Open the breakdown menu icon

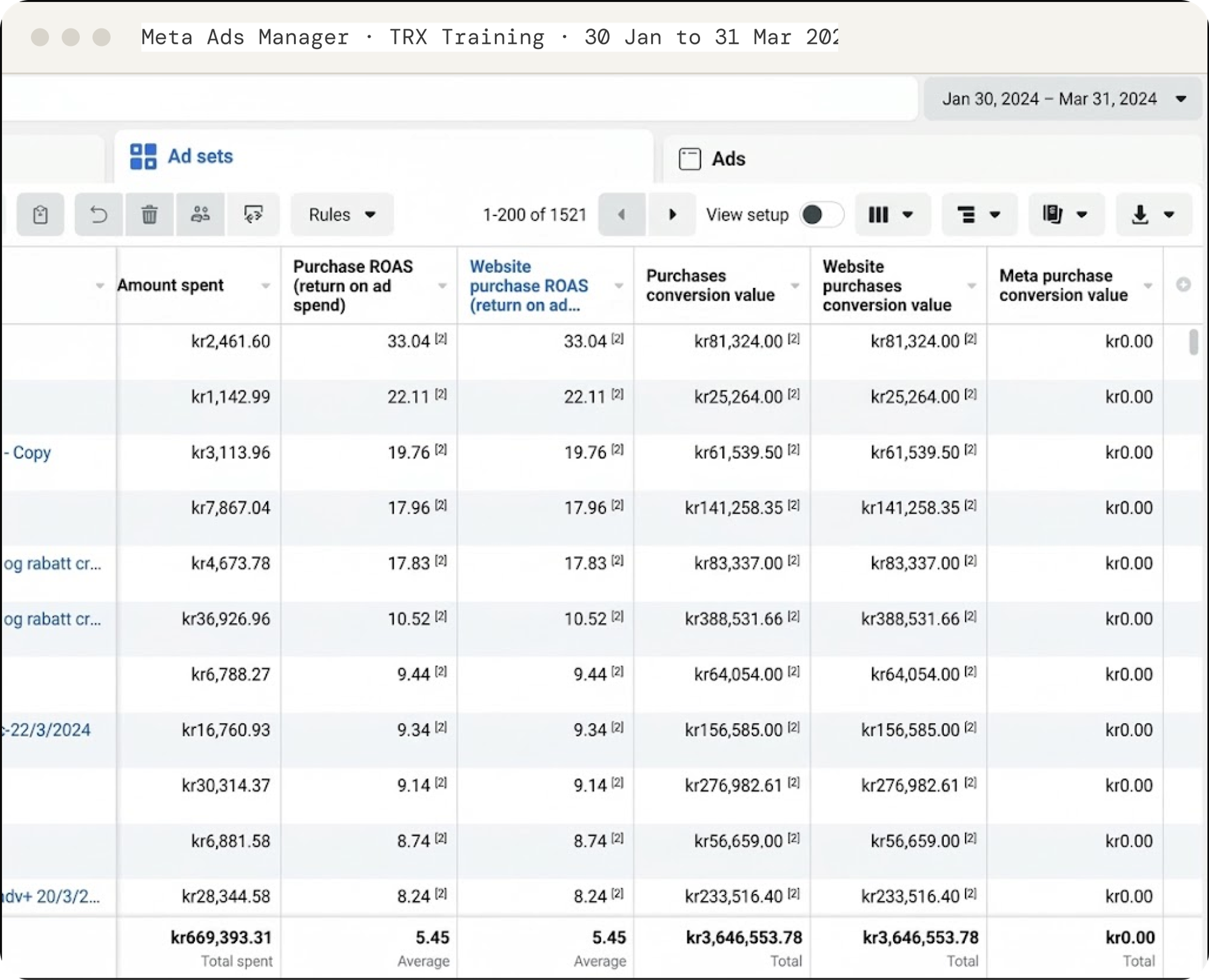(979, 215)
